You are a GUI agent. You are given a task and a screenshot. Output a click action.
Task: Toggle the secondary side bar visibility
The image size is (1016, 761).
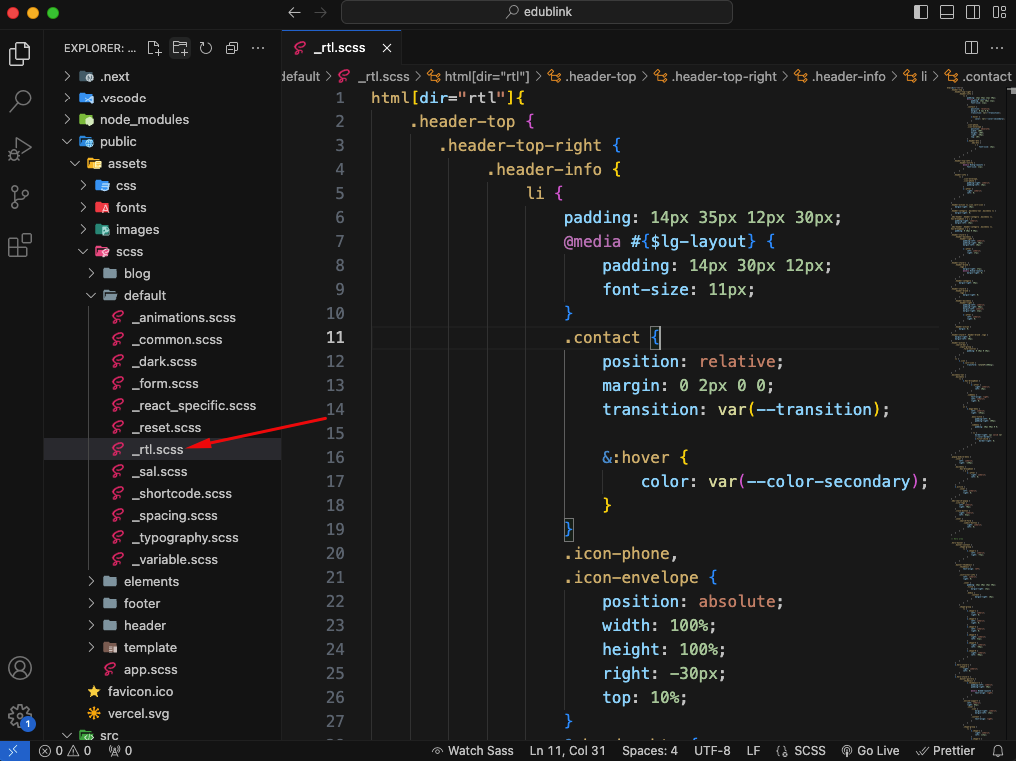[973, 12]
